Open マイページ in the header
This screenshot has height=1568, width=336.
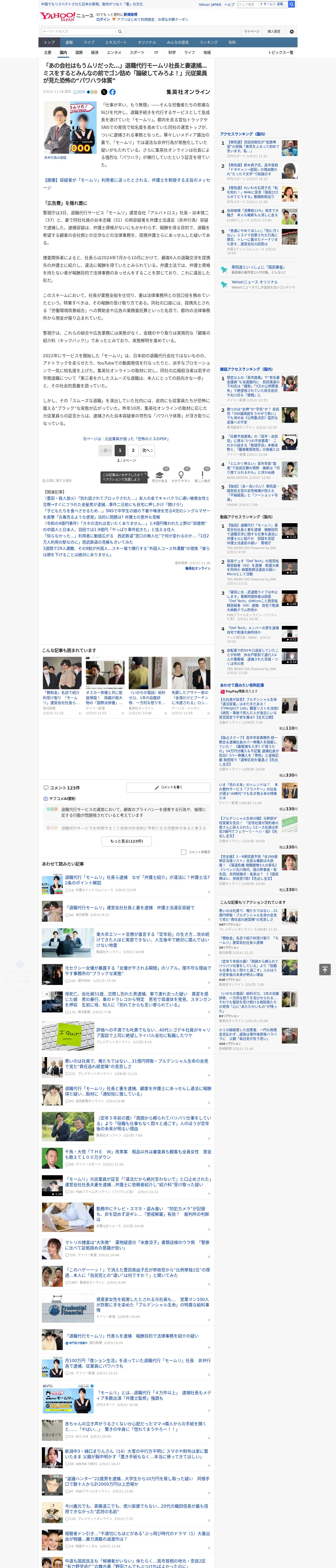pyautogui.click(x=252, y=31)
